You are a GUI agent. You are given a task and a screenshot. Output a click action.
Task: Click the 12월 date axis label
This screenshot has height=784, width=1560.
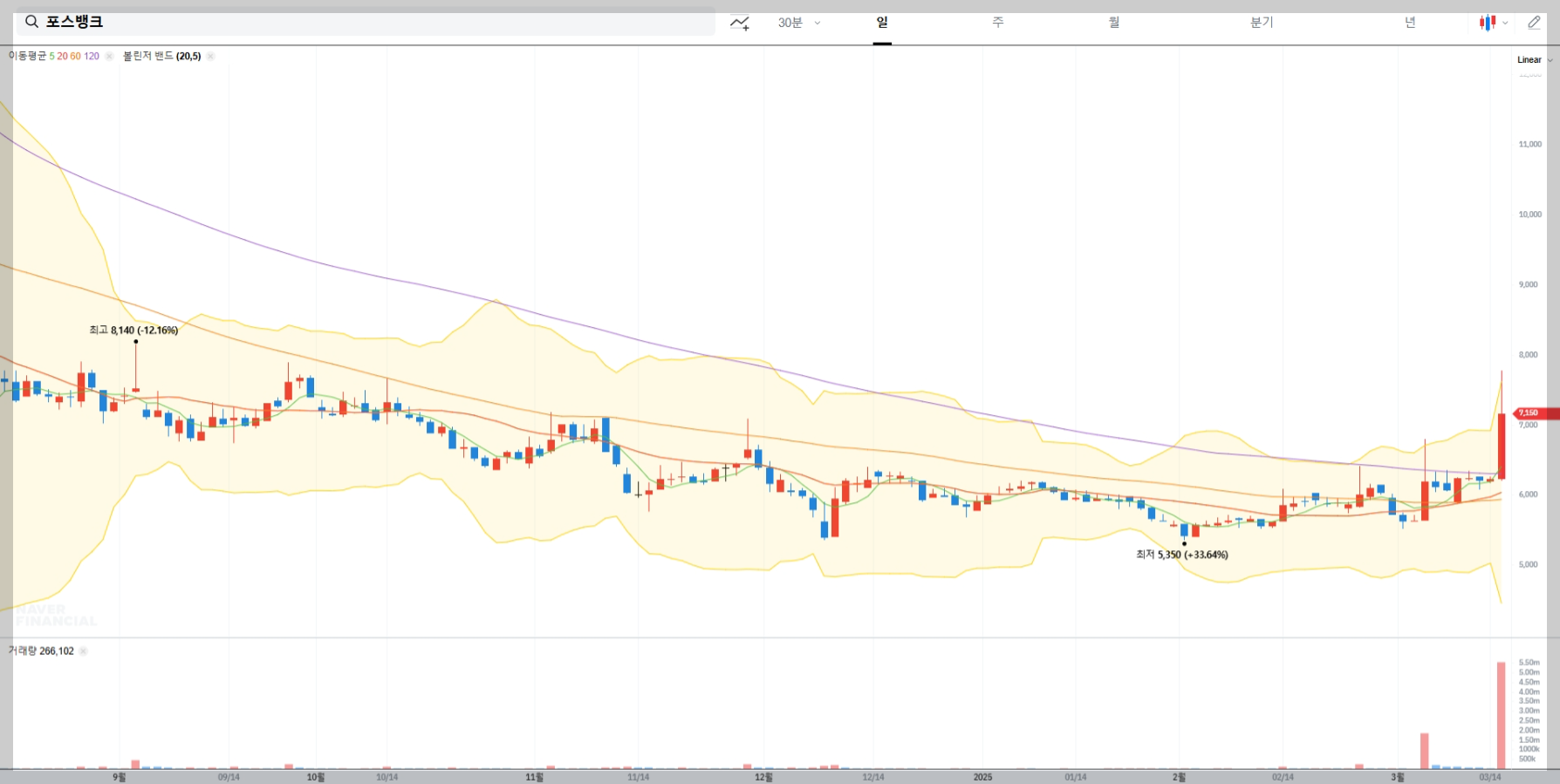(x=763, y=777)
